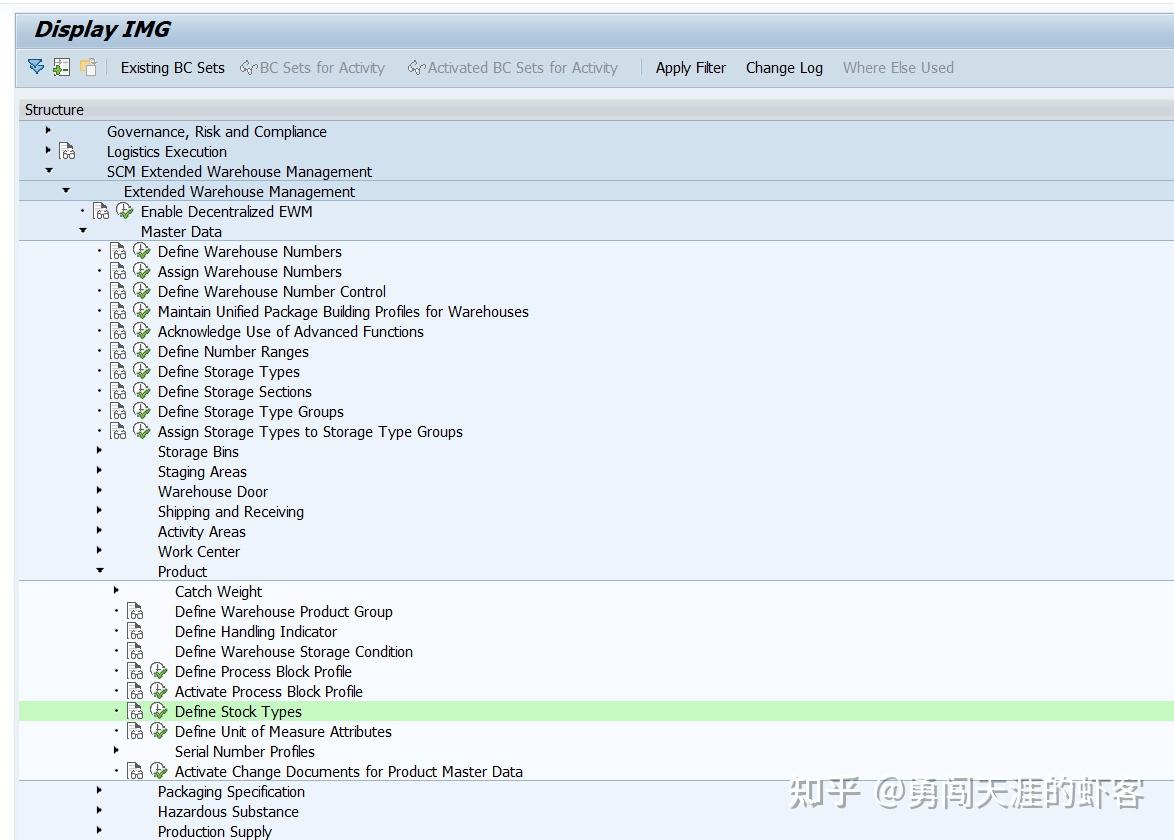
Task: Execute the Define Stock Types IMG activity icon
Action: (160, 711)
